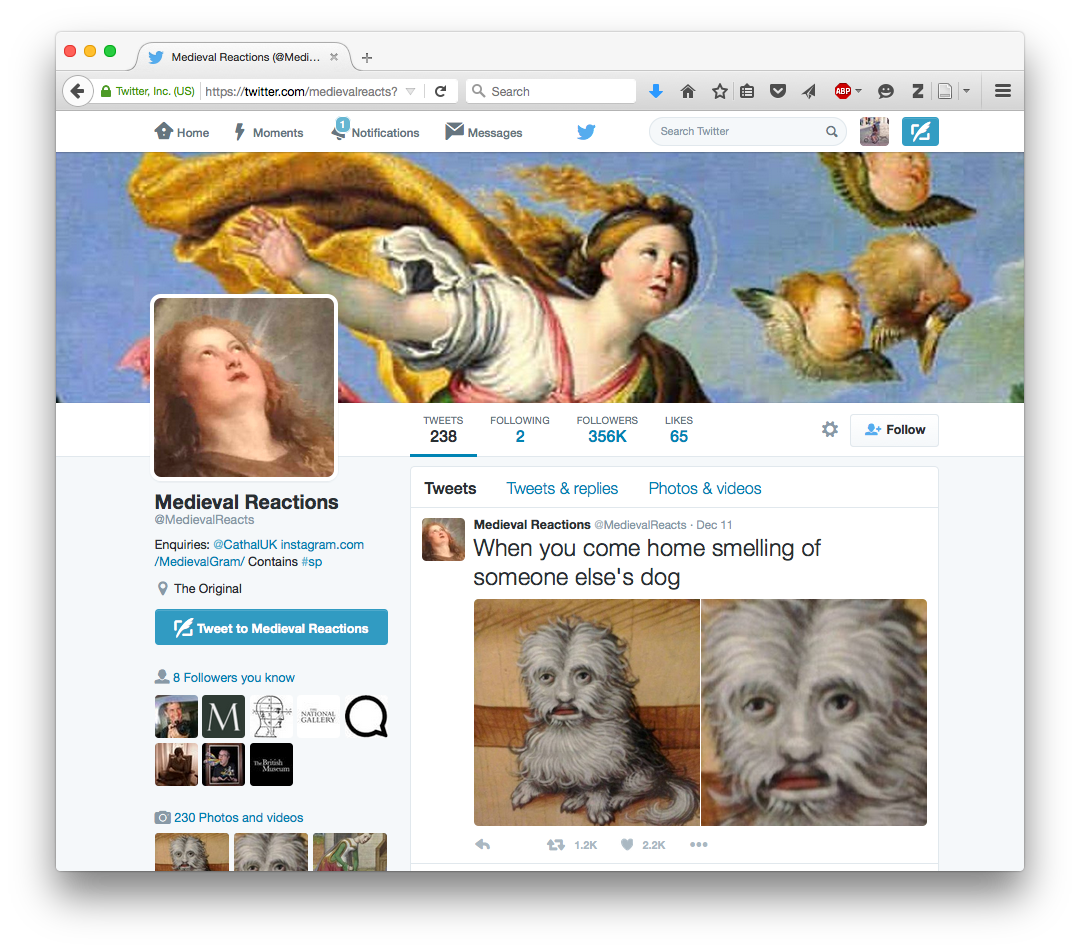The image size is (1080, 951).
Task: Go to the Firefox home page icon
Action: click(687, 91)
